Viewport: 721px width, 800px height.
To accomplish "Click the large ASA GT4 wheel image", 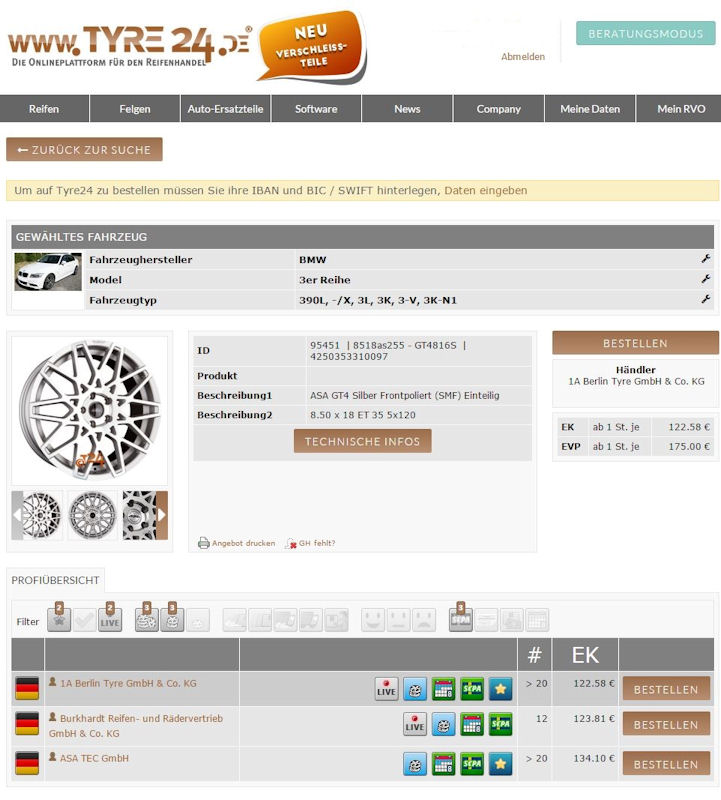I will [x=90, y=410].
